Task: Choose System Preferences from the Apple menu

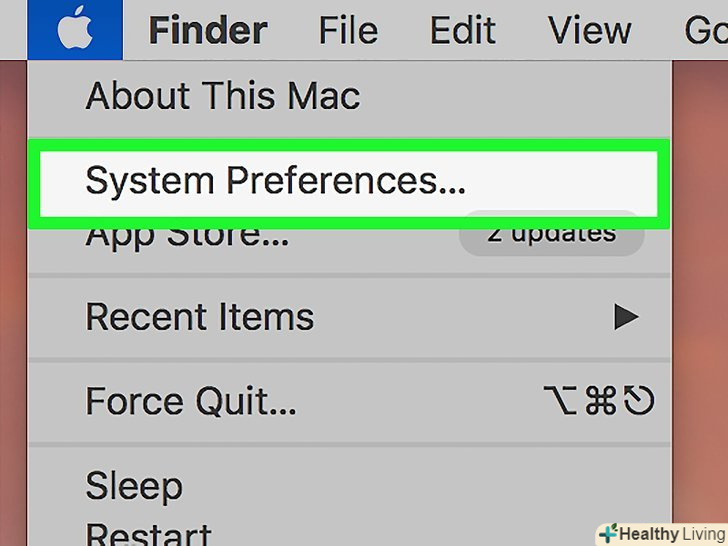Action: pyautogui.click(x=275, y=181)
